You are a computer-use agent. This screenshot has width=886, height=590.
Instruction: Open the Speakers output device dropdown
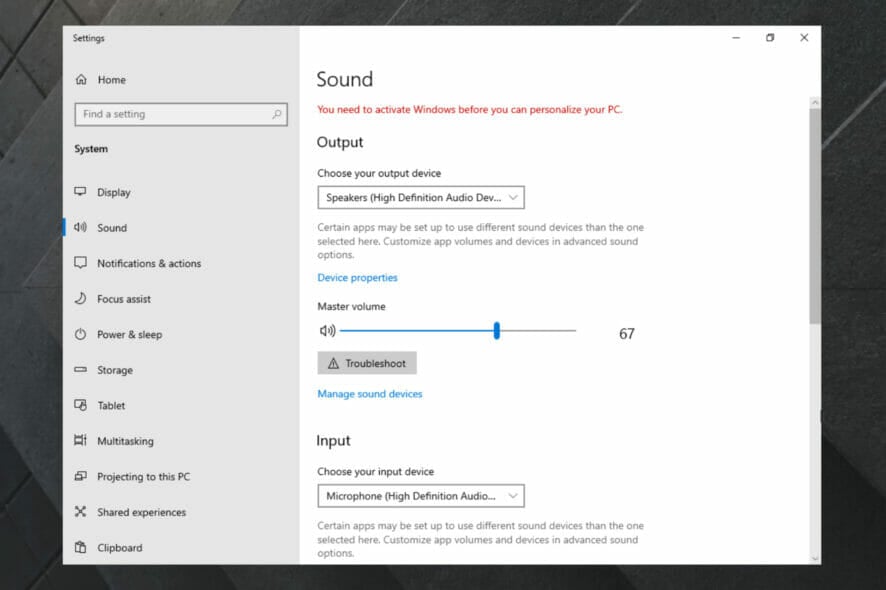[x=421, y=197]
